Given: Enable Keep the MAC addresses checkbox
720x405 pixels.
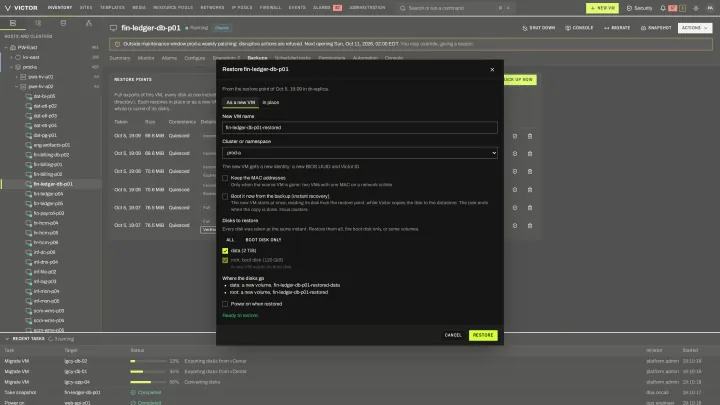Looking at the screenshot, I should click(225, 178).
